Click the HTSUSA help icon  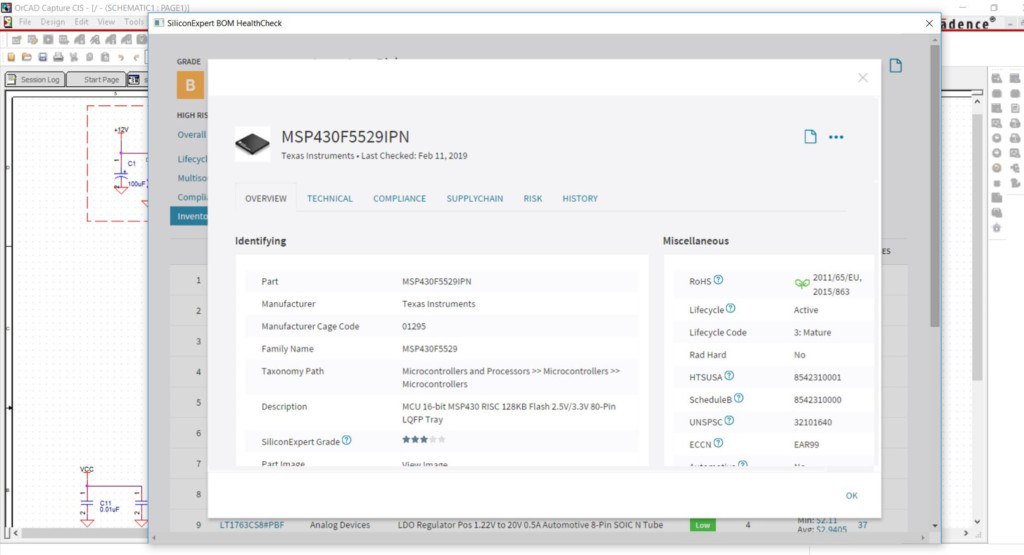click(729, 376)
